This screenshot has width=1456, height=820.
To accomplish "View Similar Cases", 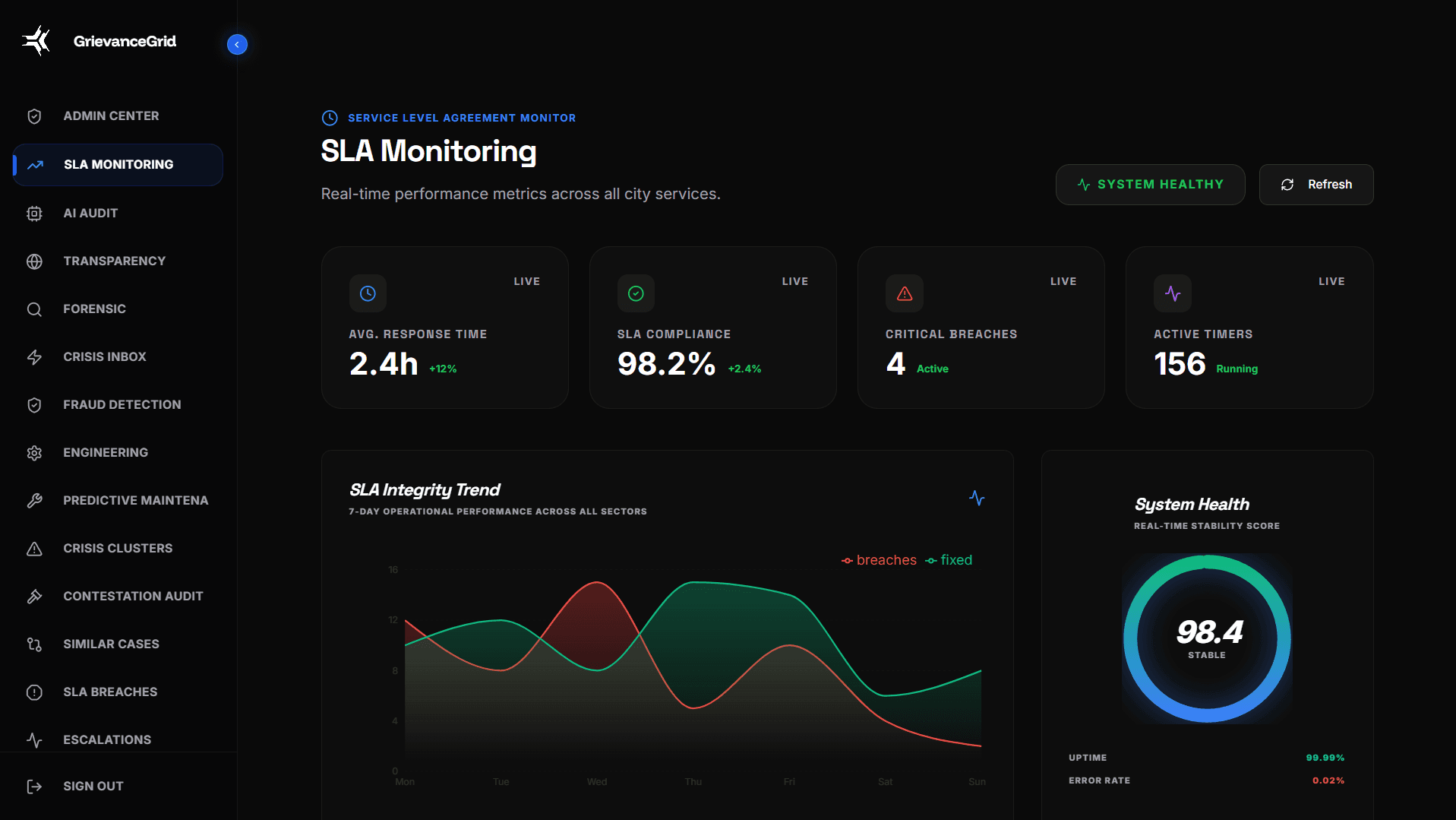I will (118, 644).
